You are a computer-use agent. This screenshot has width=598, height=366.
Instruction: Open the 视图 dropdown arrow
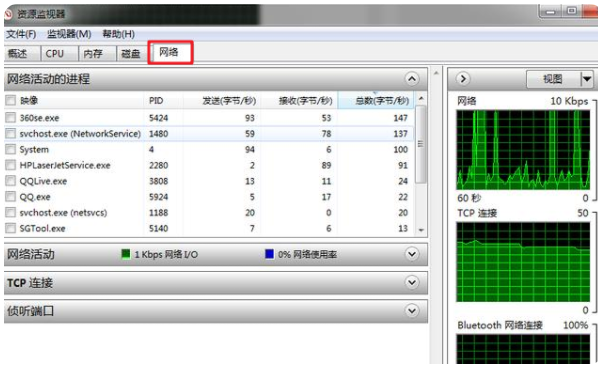[x=587, y=79]
